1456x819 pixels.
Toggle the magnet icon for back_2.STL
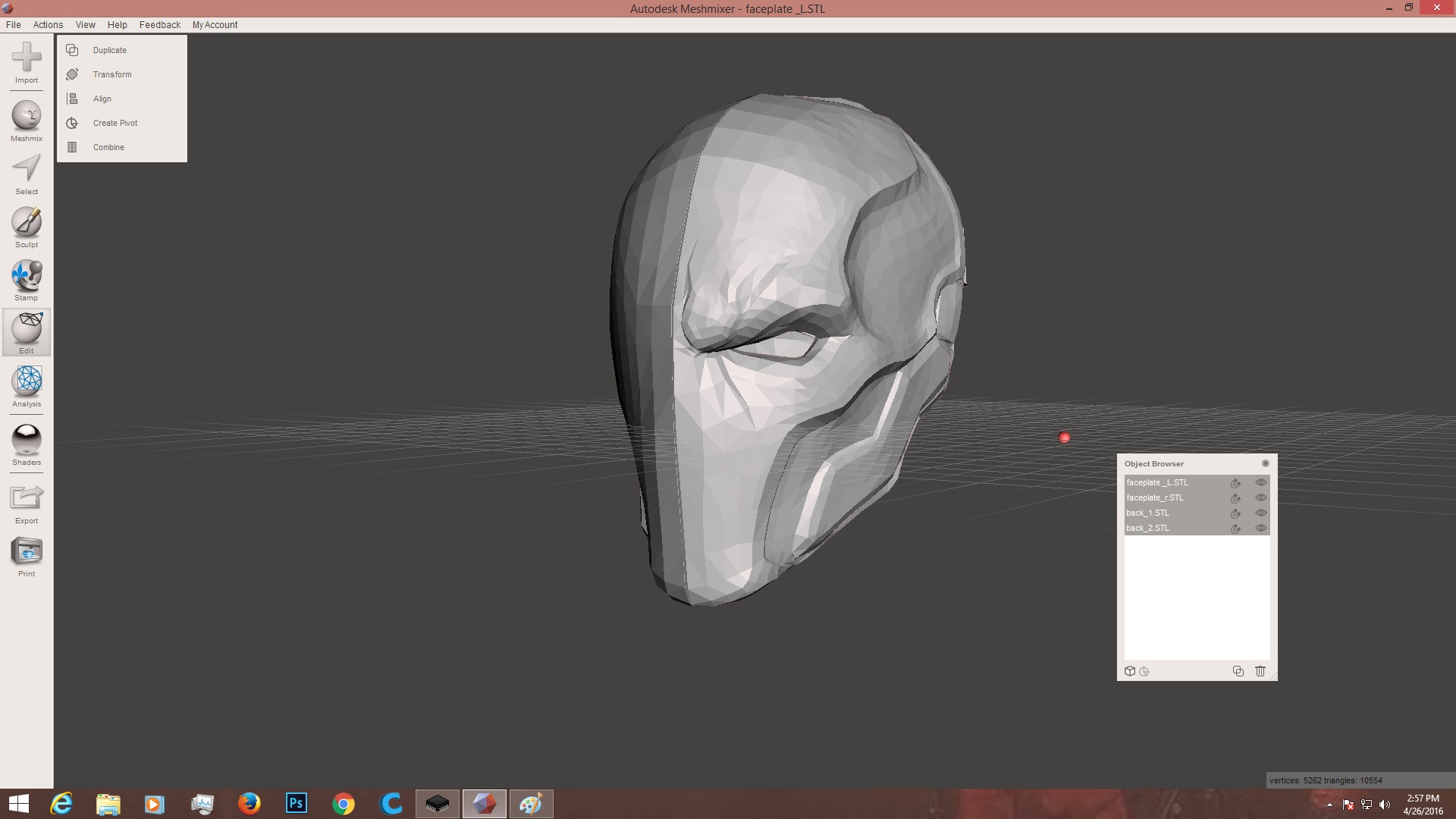click(x=1235, y=528)
